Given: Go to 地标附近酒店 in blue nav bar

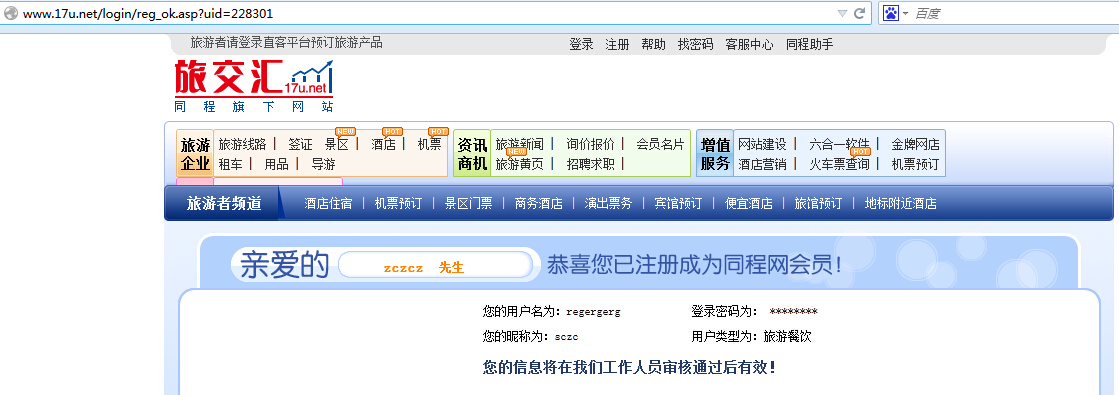Looking at the screenshot, I should click(x=901, y=204).
